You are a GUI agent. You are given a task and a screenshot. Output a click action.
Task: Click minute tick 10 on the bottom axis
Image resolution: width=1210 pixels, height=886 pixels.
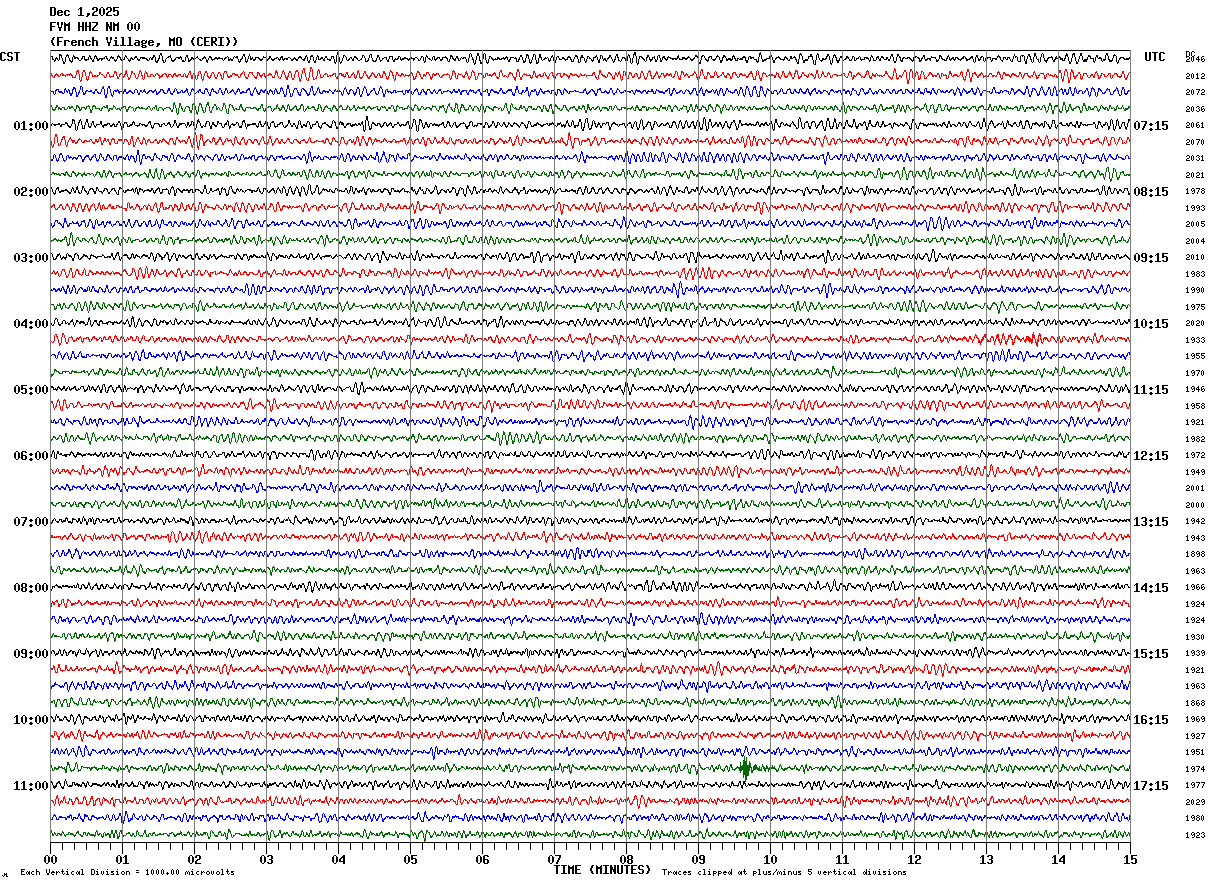pos(770,859)
